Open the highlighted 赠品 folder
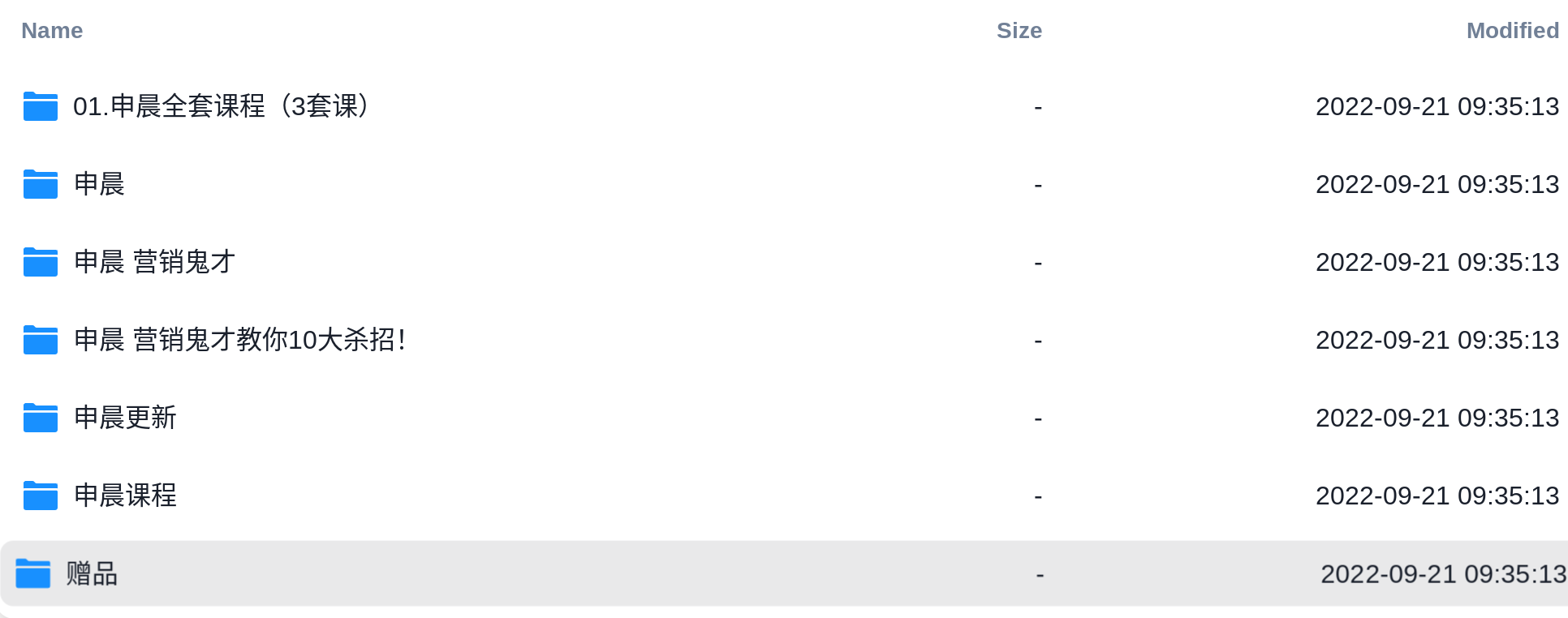 pyautogui.click(x=92, y=573)
